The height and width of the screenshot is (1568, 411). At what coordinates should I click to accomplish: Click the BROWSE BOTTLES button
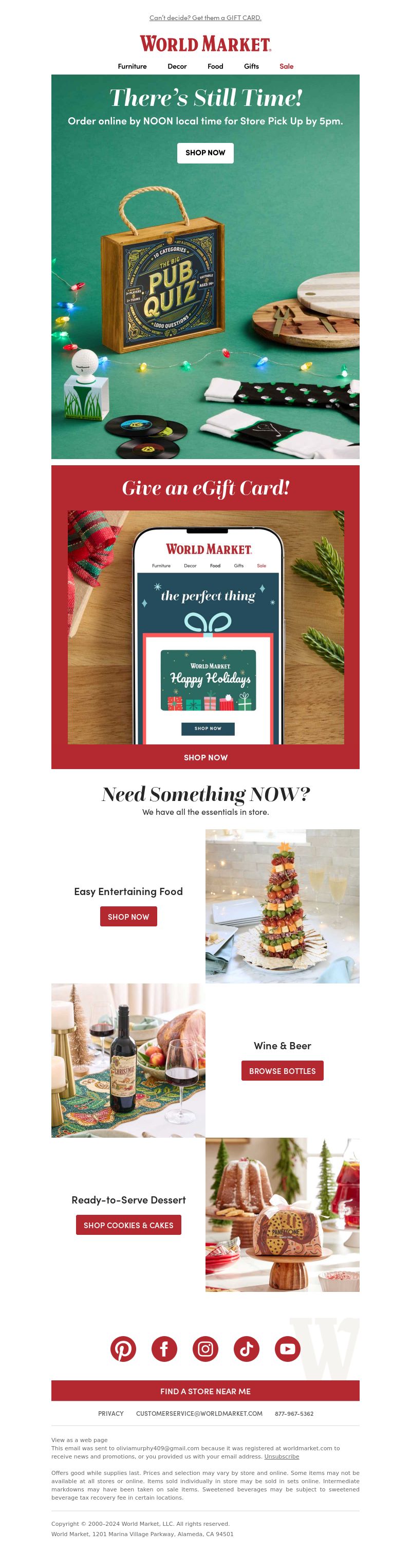coord(282,1071)
